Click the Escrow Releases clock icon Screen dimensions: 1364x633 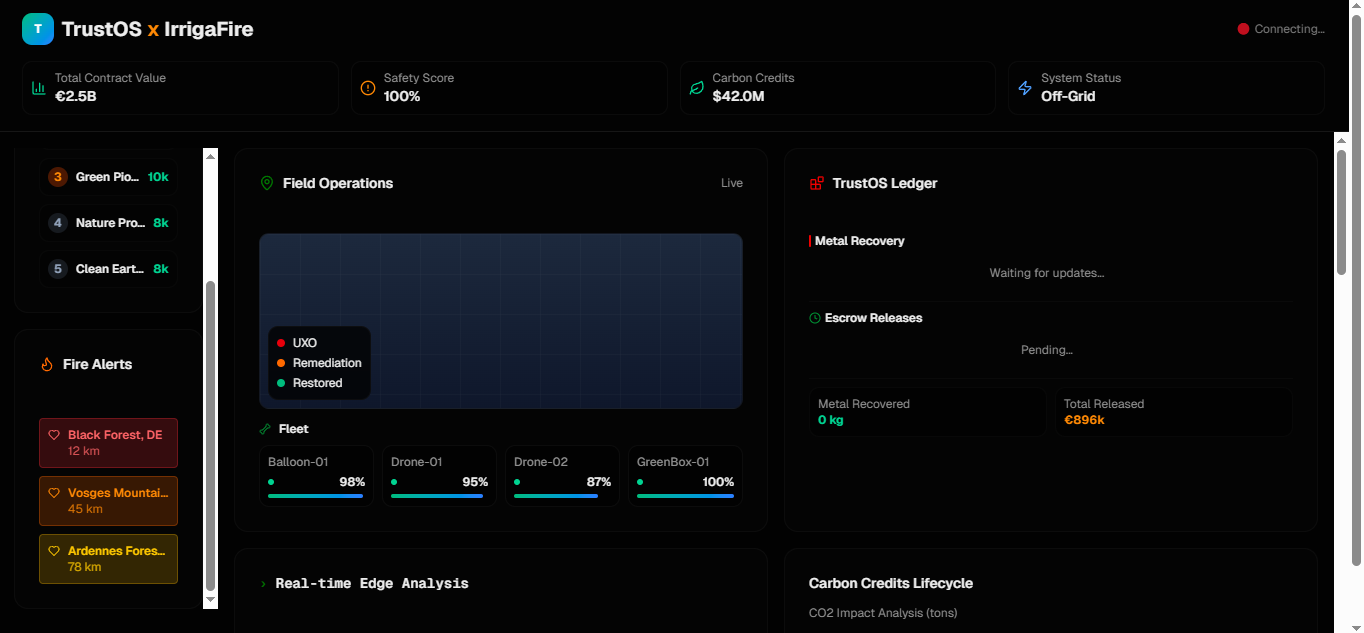coord(815,318)
